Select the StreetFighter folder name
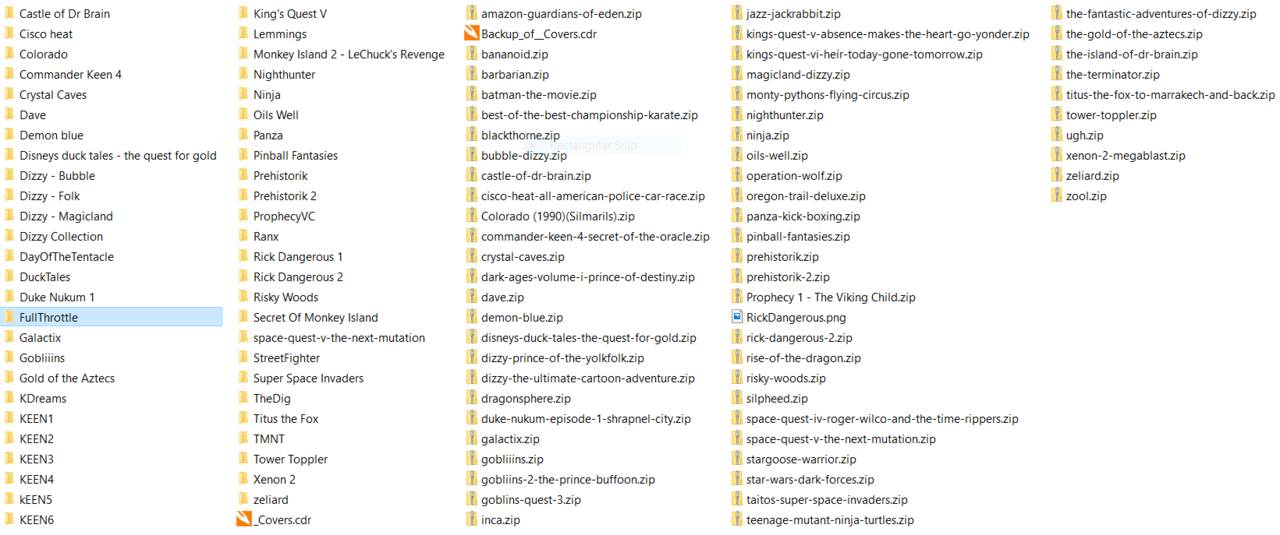Screen dimensions: 1280x535 pos(287,358)
